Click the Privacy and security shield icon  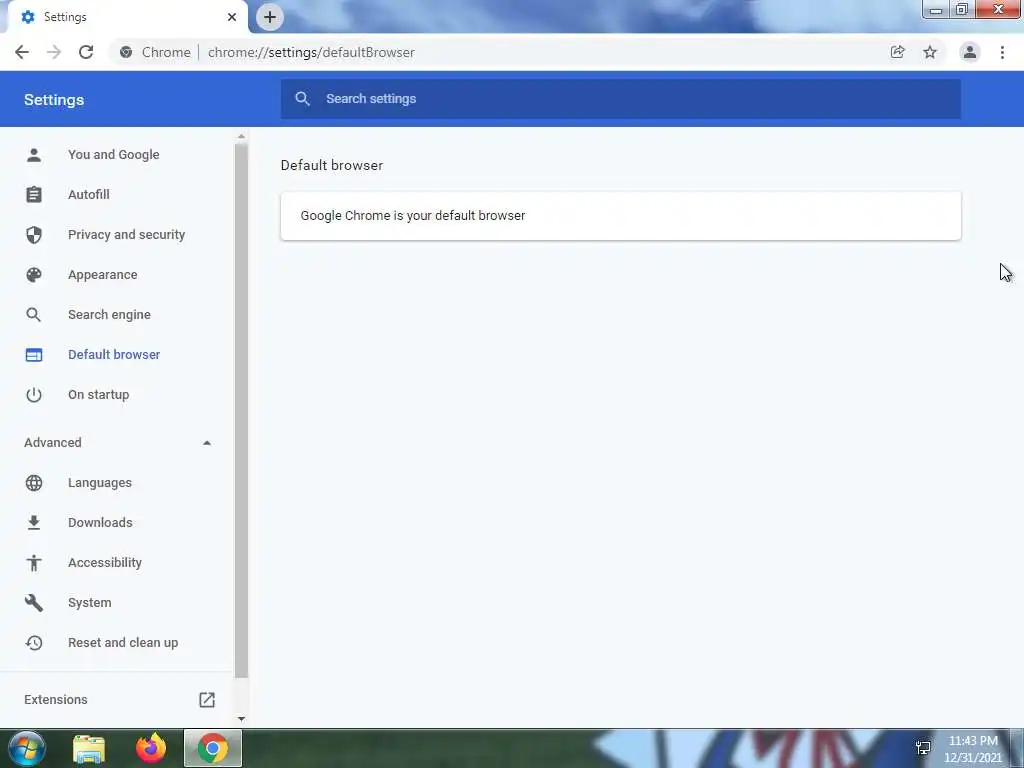pos(34,234)
